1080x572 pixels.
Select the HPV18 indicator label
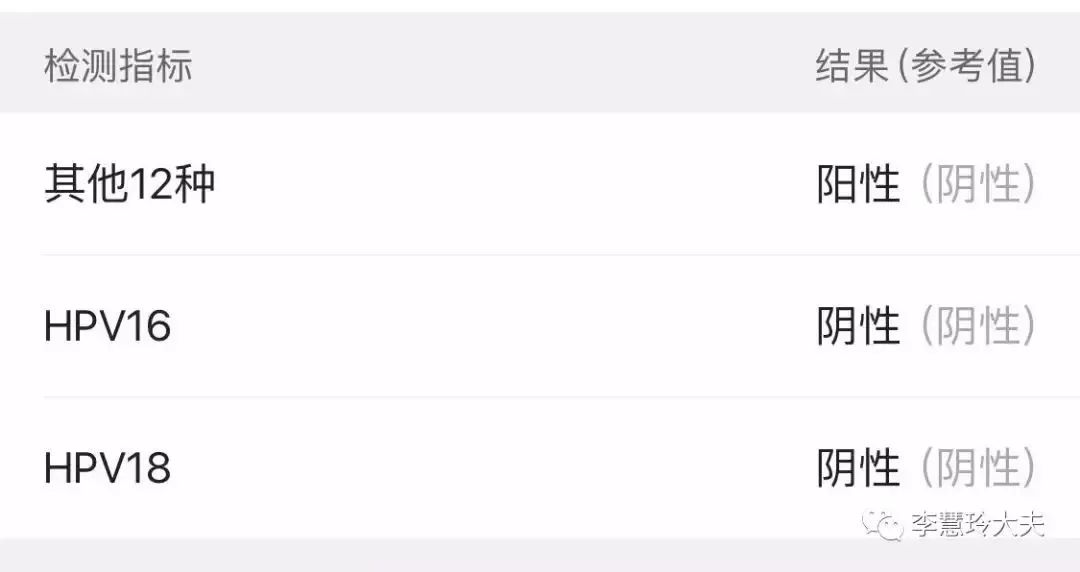click(108, 468)
